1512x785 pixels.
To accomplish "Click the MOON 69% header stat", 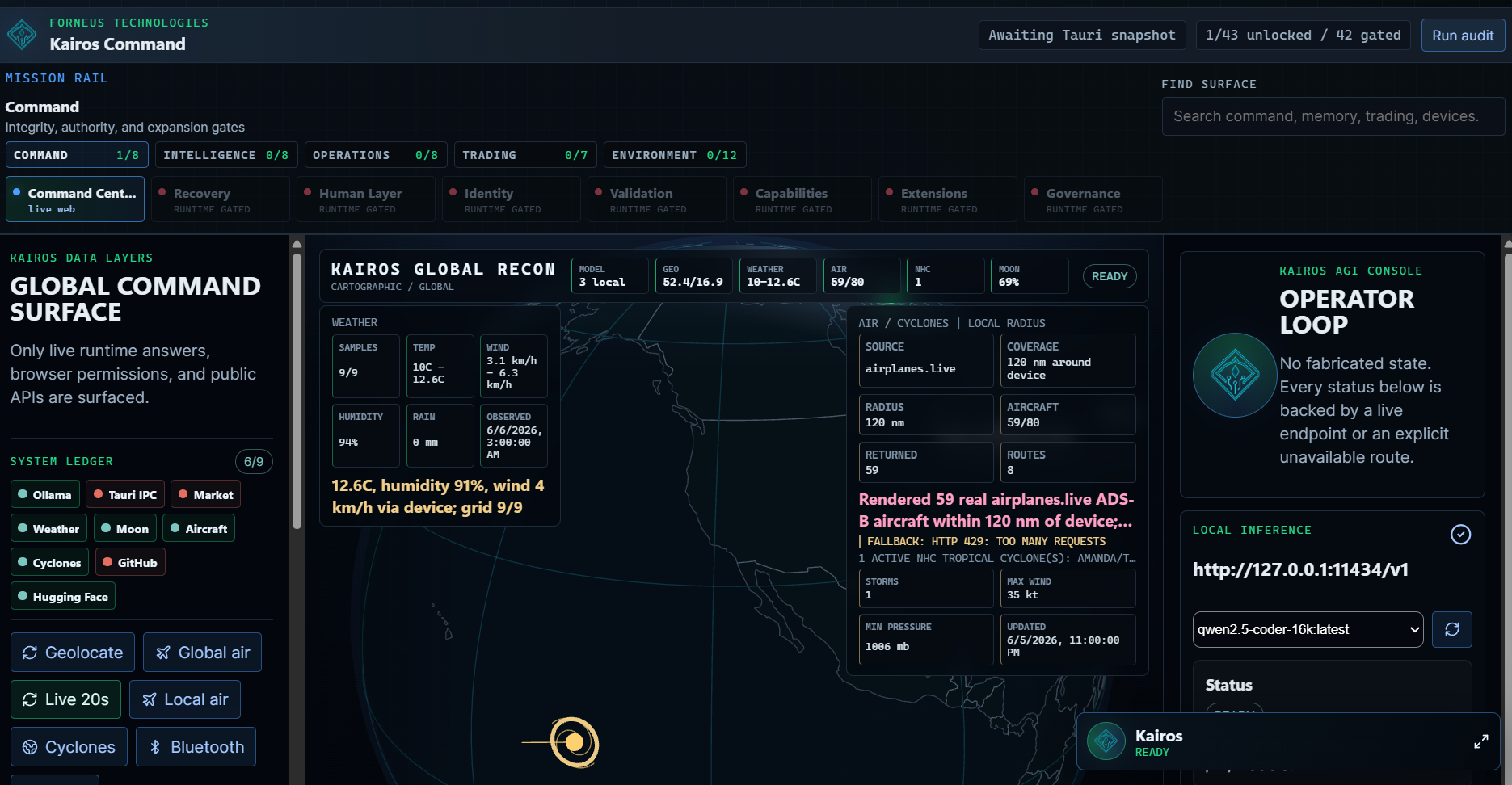I will point(1030,275).
